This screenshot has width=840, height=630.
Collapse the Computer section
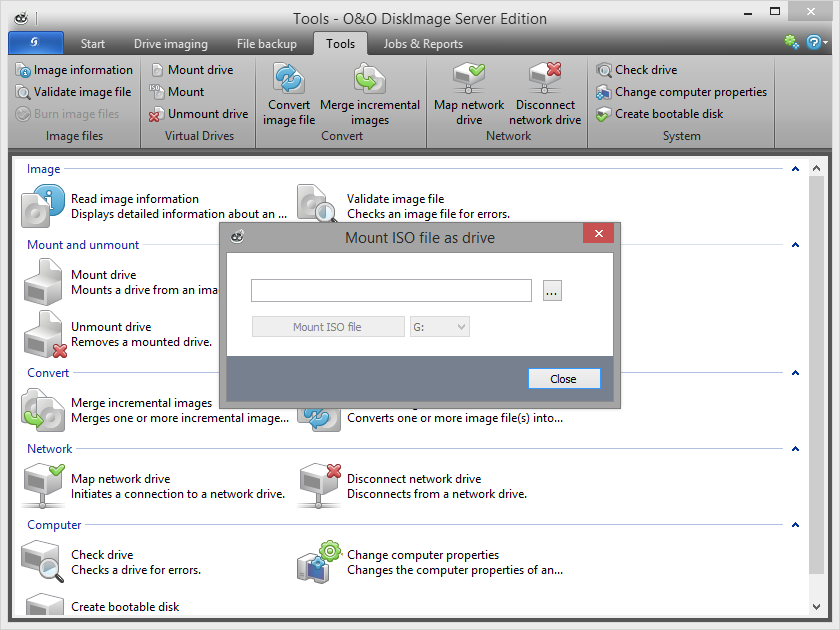point(796,525)
